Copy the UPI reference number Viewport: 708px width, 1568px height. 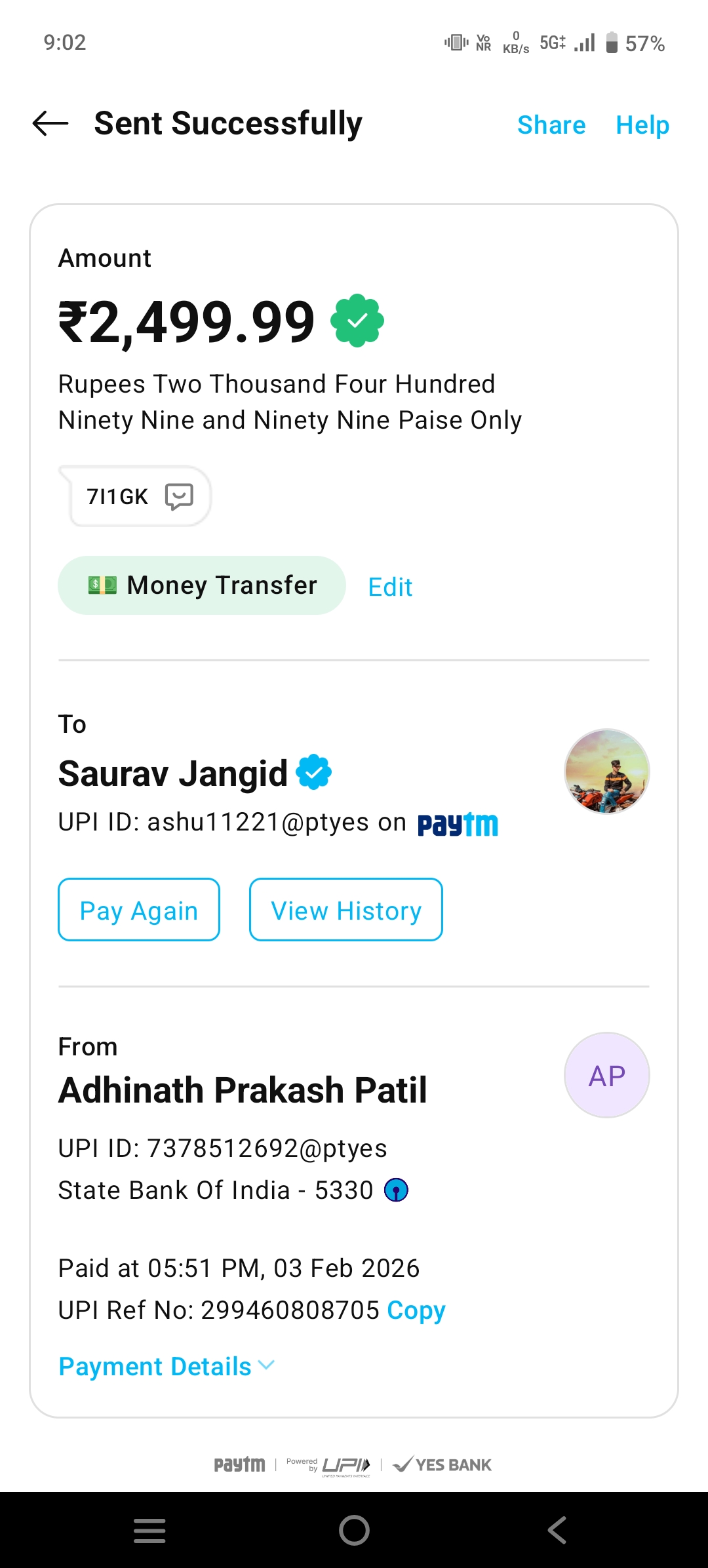click(416, 1310)
